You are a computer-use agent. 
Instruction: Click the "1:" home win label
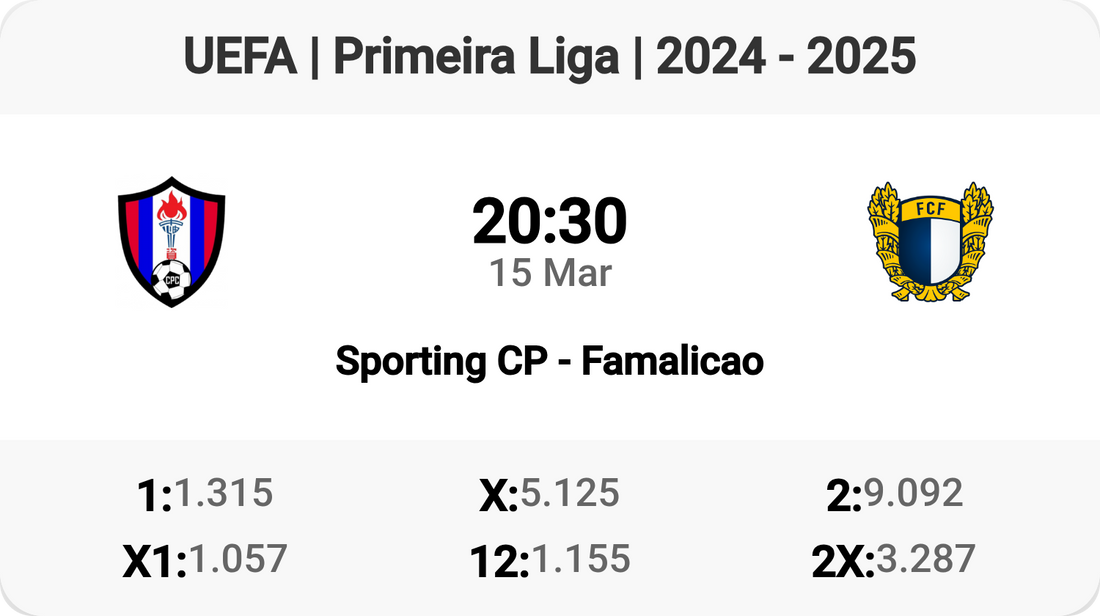coord(153,496)
